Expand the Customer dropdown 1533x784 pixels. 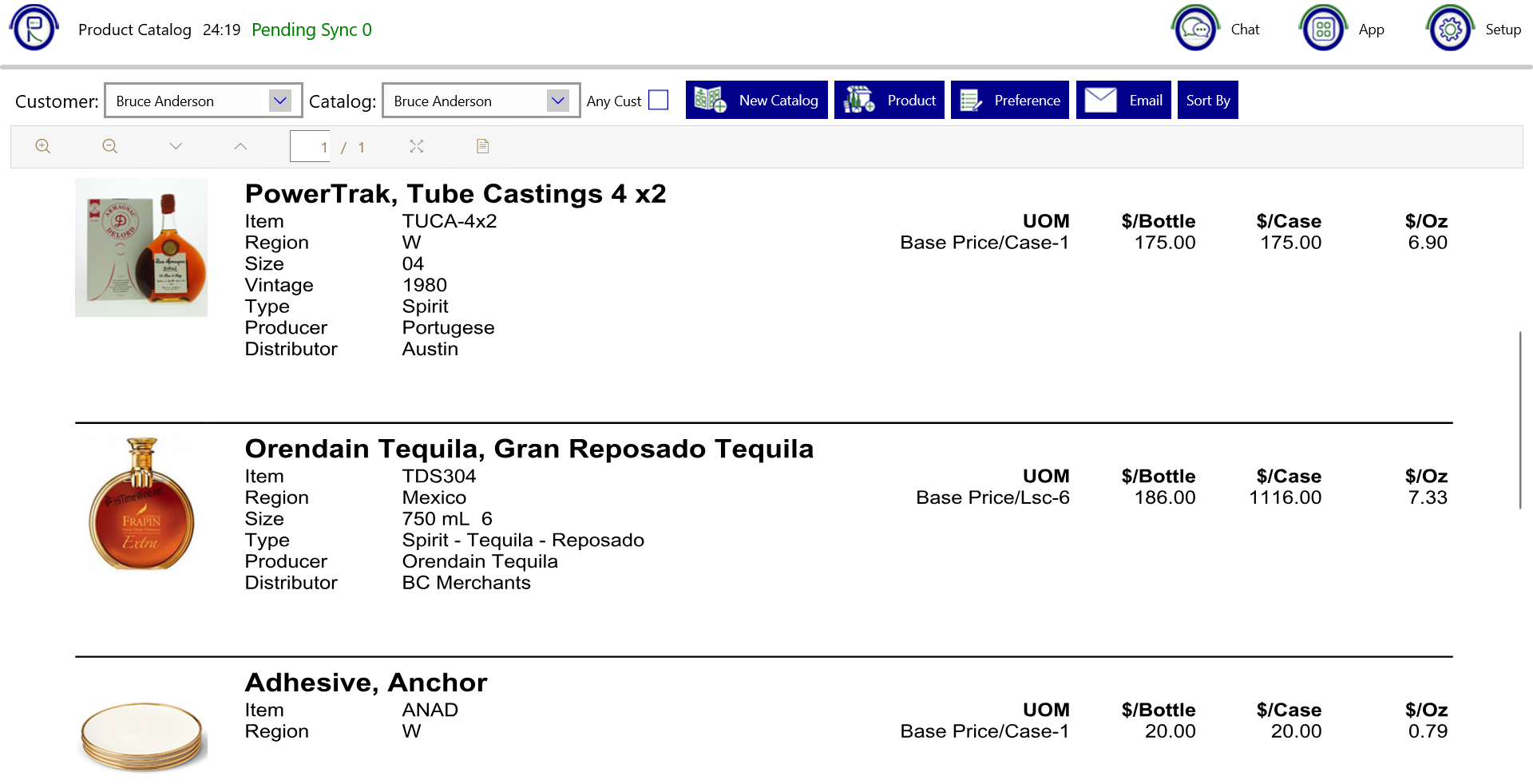pyautogui.click(x=279, y=101)
